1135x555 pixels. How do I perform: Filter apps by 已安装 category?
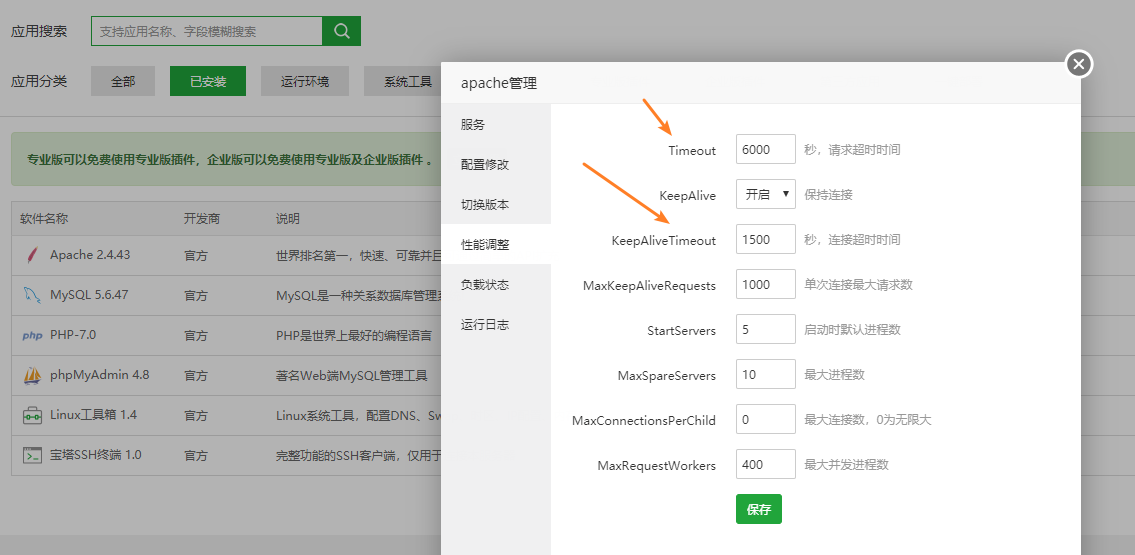coord(207,81)
